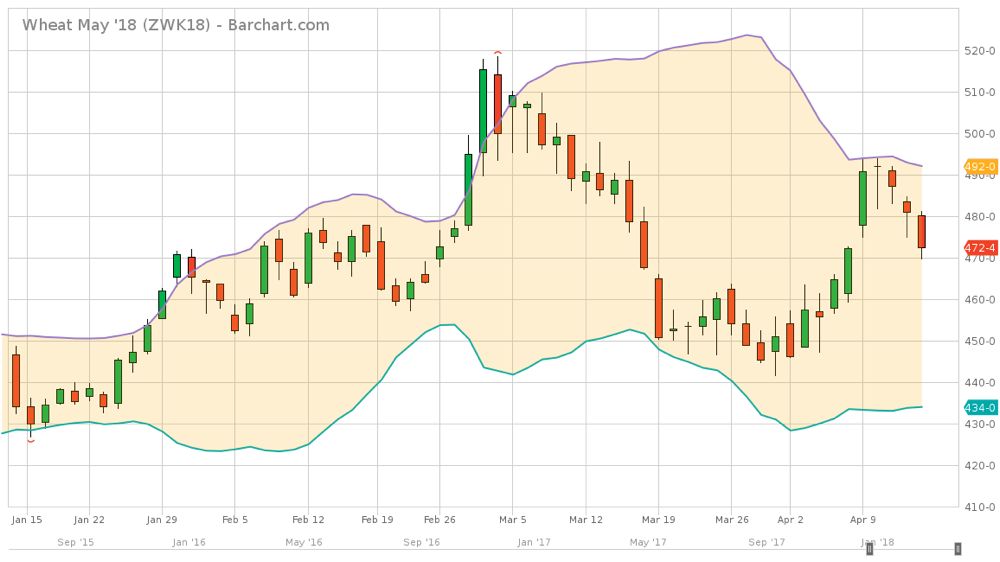Viewport: 1000px width, 562px height.
Task: Click the tall green candle at Apr 9
Action: [x=863, y=198]
